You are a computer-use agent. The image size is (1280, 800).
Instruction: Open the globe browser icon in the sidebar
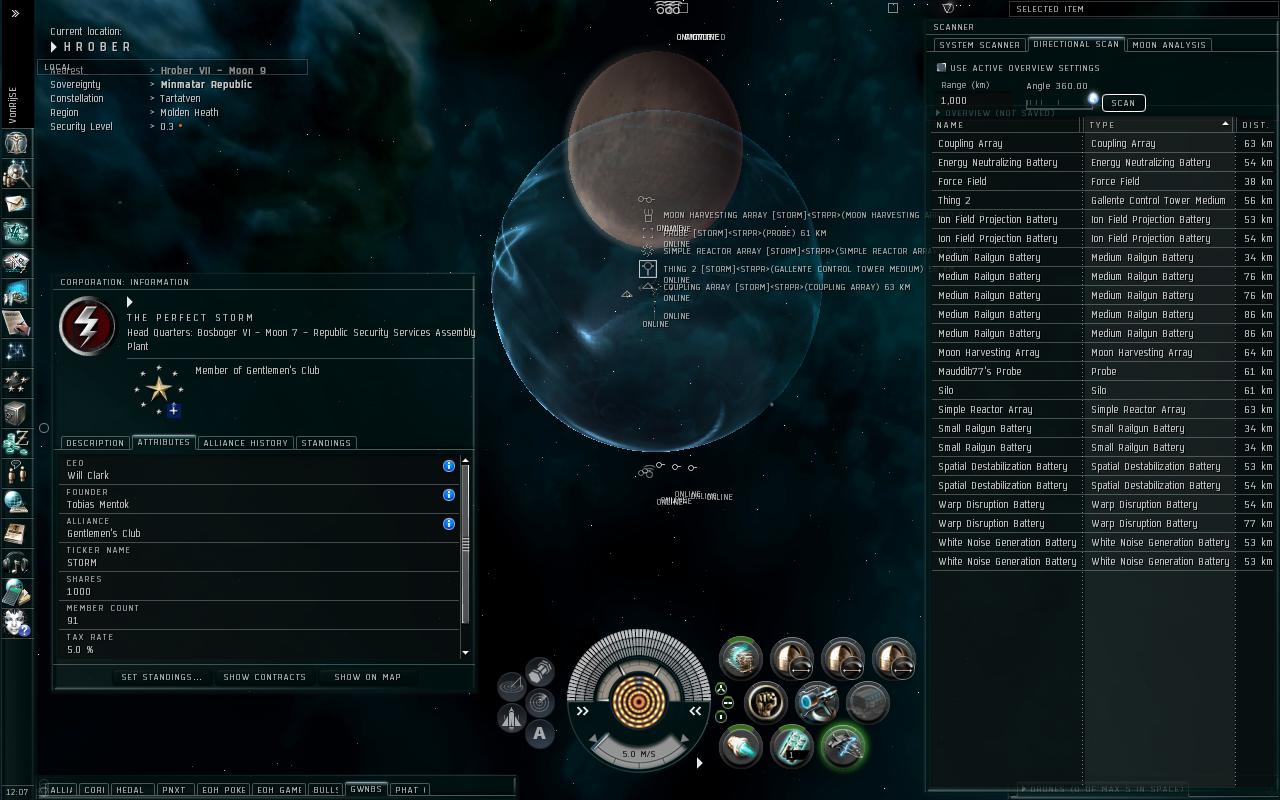16,502
